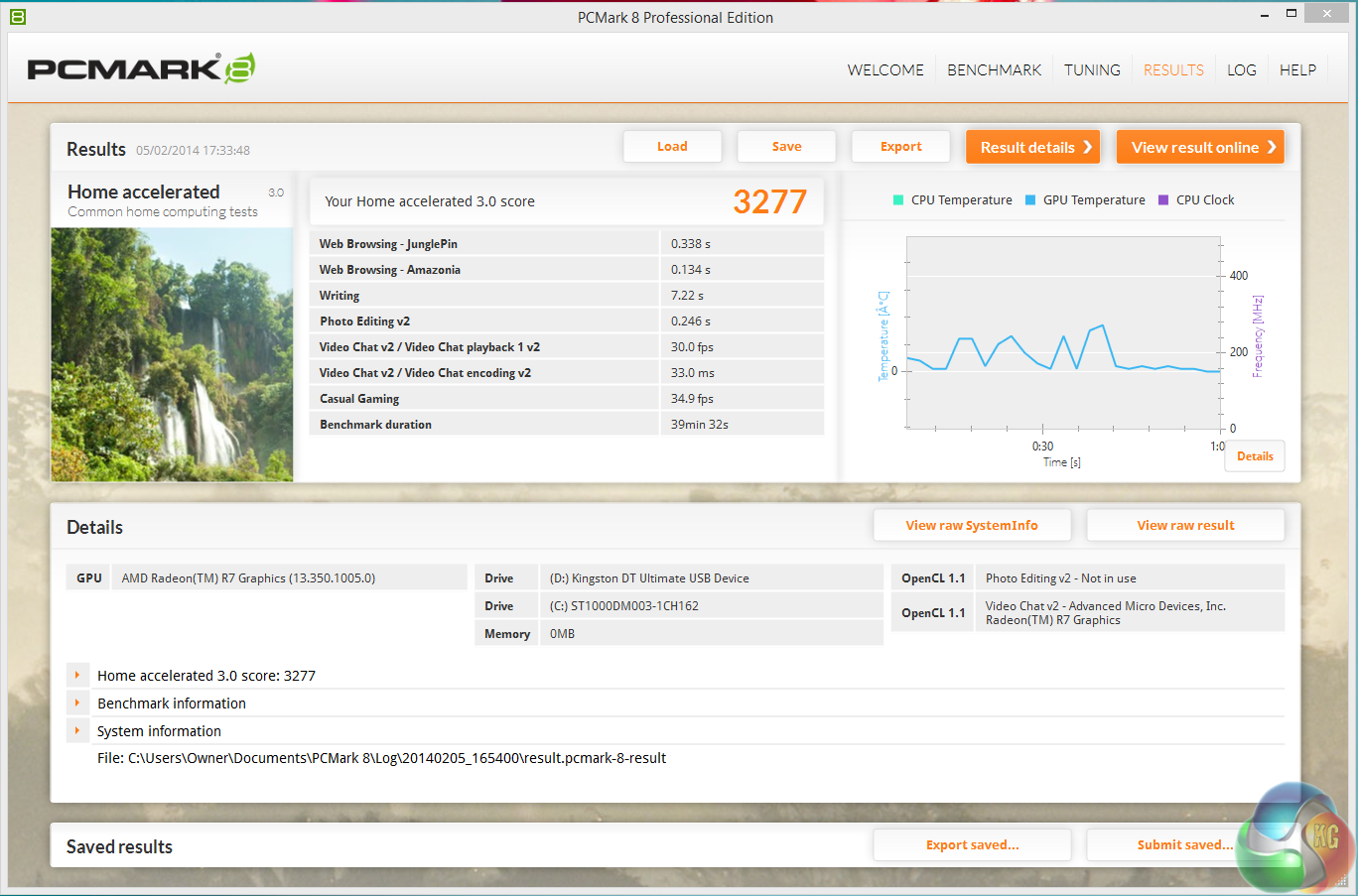Screen dimensions: 1358x896
Task: Select the Casual Gaming row
Action: (567, 399)
